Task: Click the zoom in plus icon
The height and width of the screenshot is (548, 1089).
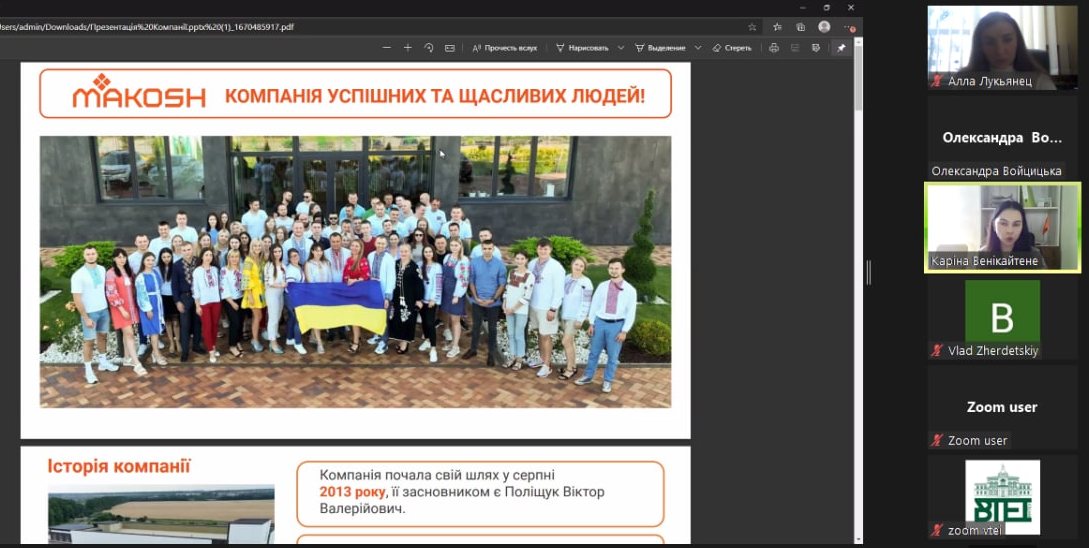Action: 407,48
